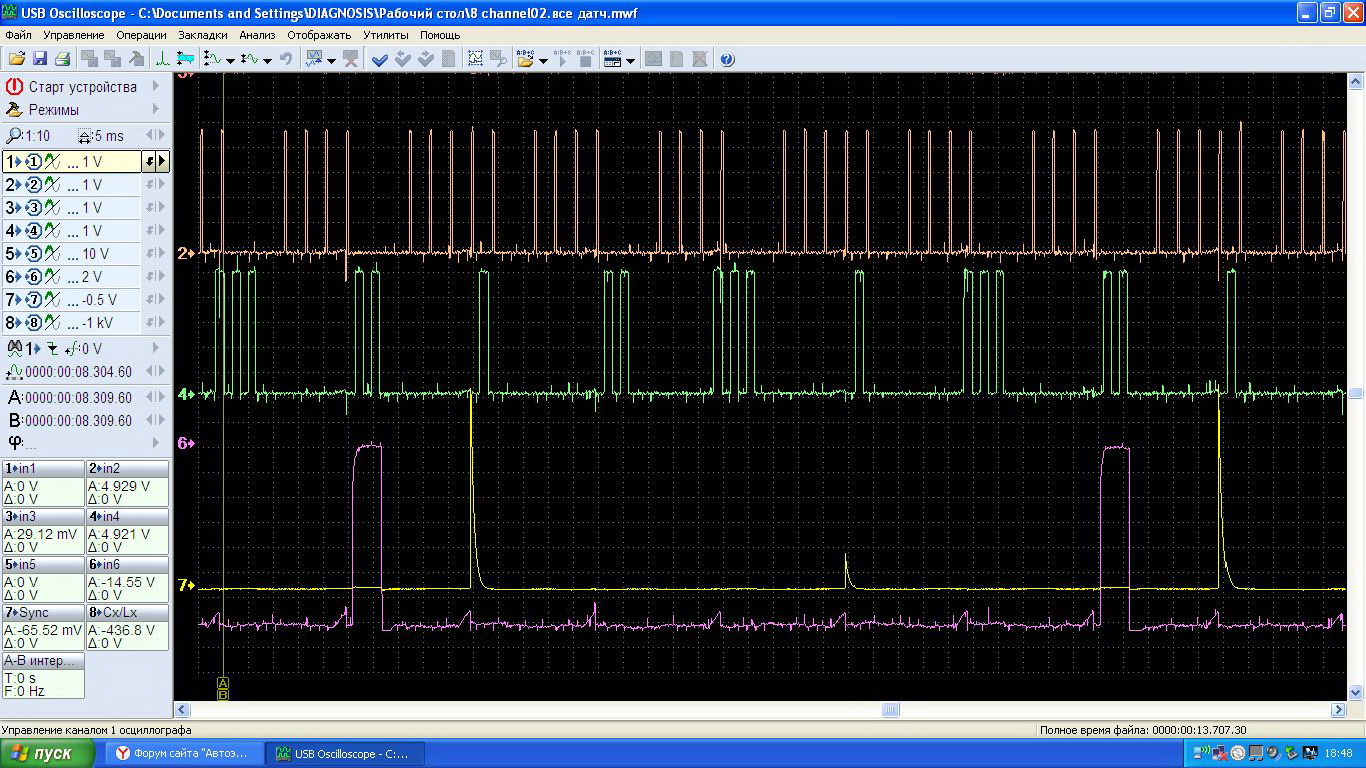The height and width of the screenshot is (768, 1366).
Task: Toggle channel 2 with its circled number icon
Action: 33,184
